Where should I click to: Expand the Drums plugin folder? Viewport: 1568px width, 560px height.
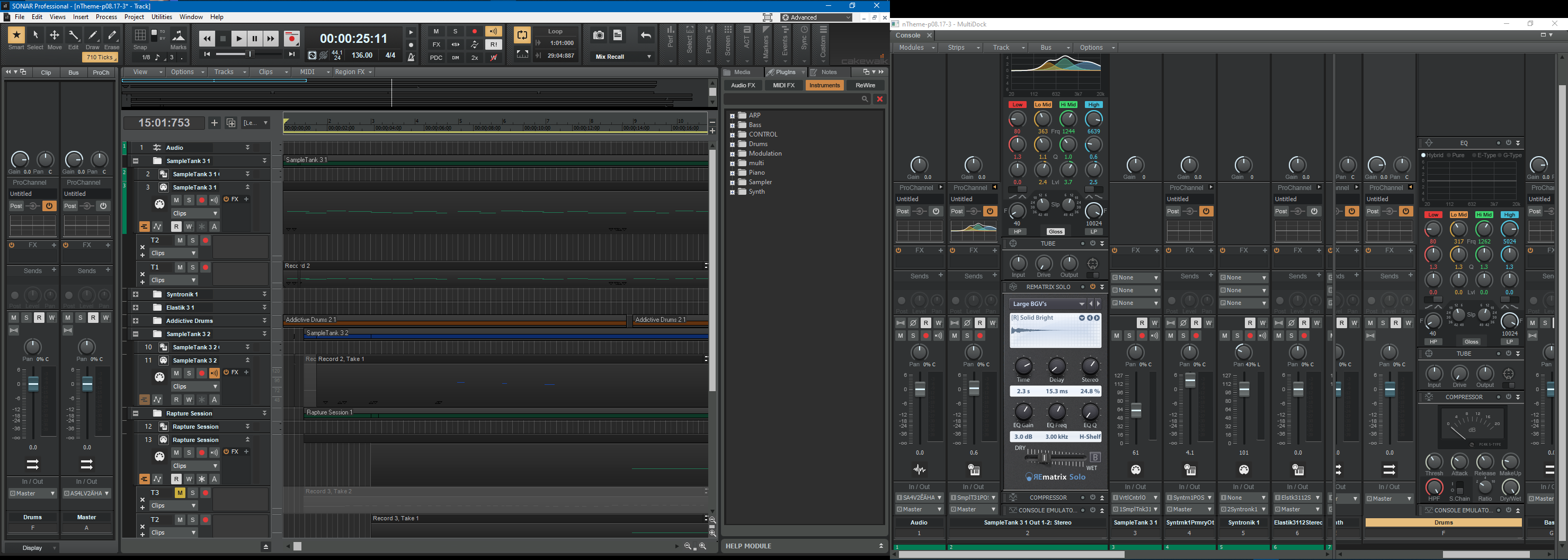[x=732, y=144]
